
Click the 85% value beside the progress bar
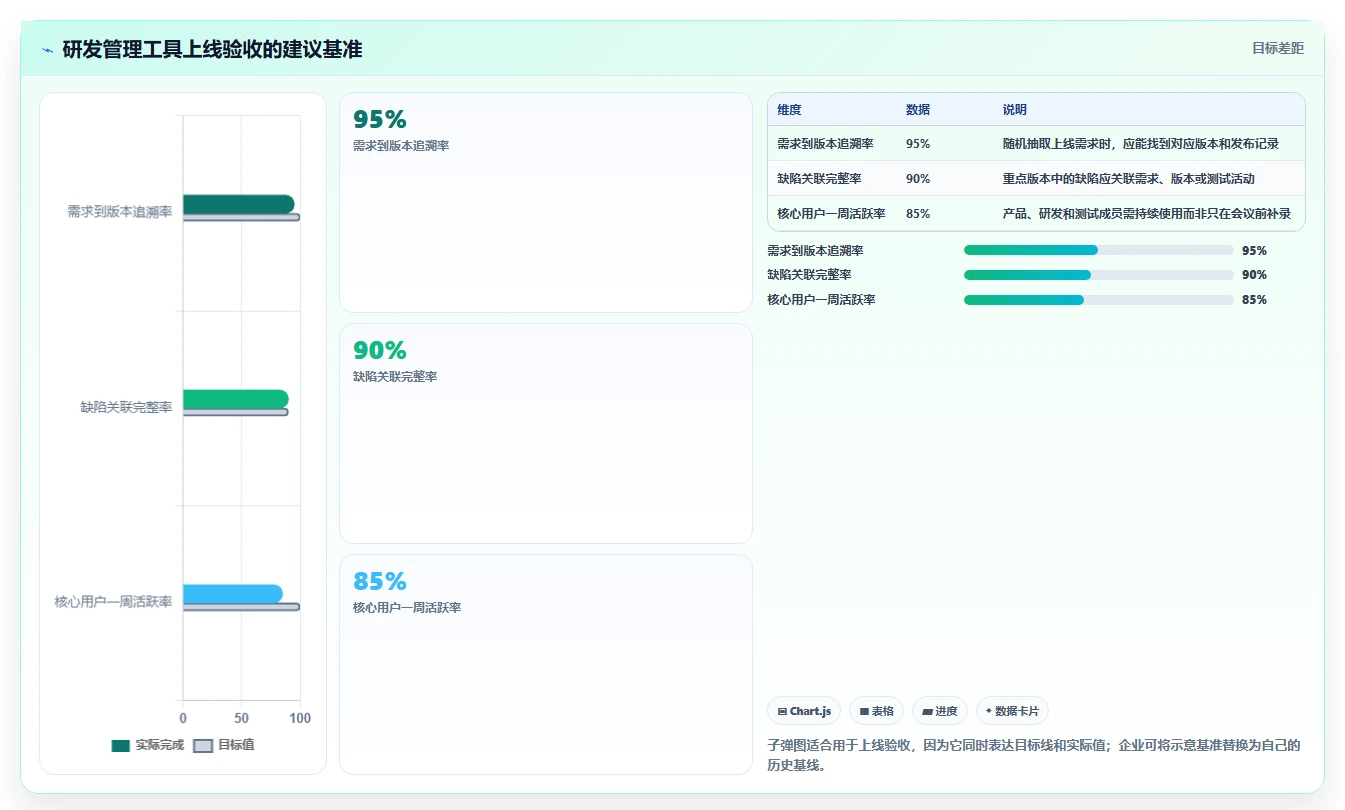point(1254,300)
